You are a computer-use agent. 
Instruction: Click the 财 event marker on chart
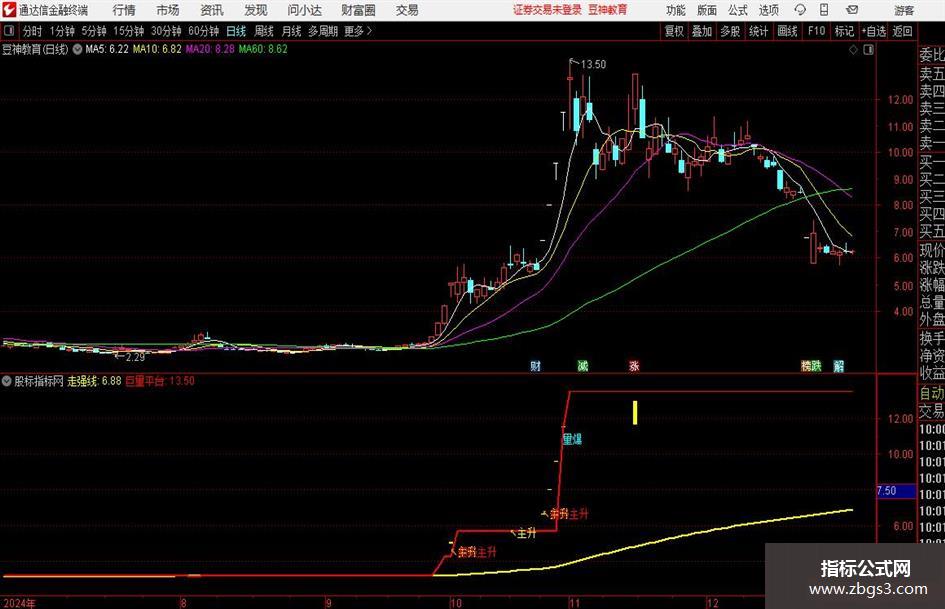click(x=535, y=365)
